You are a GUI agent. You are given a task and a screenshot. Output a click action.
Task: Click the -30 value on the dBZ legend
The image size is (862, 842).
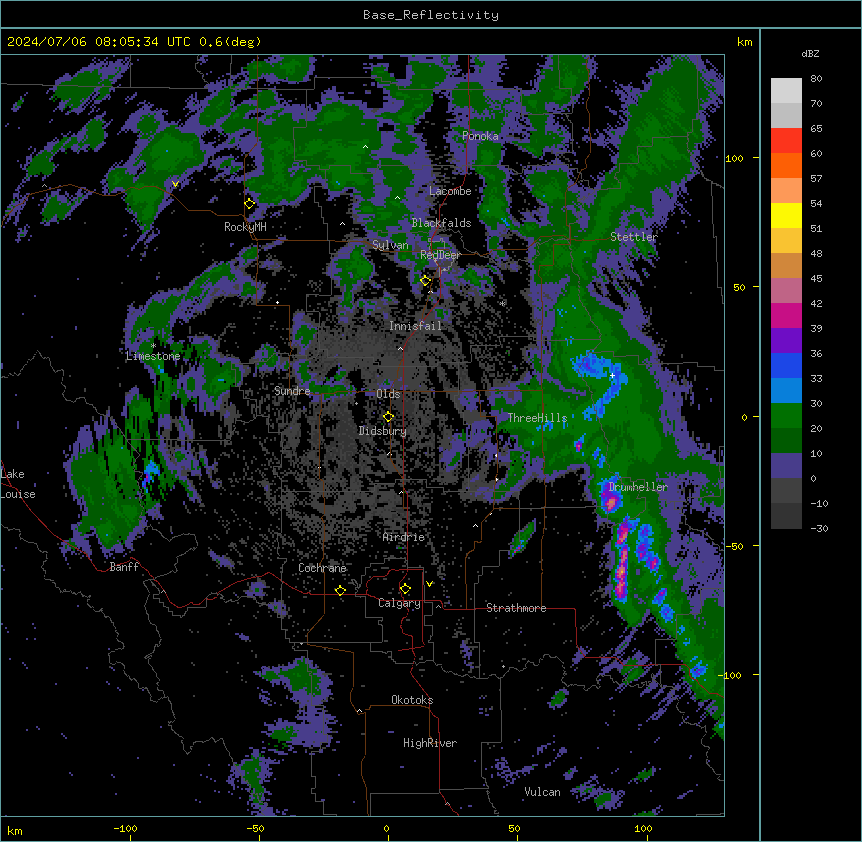819,529
